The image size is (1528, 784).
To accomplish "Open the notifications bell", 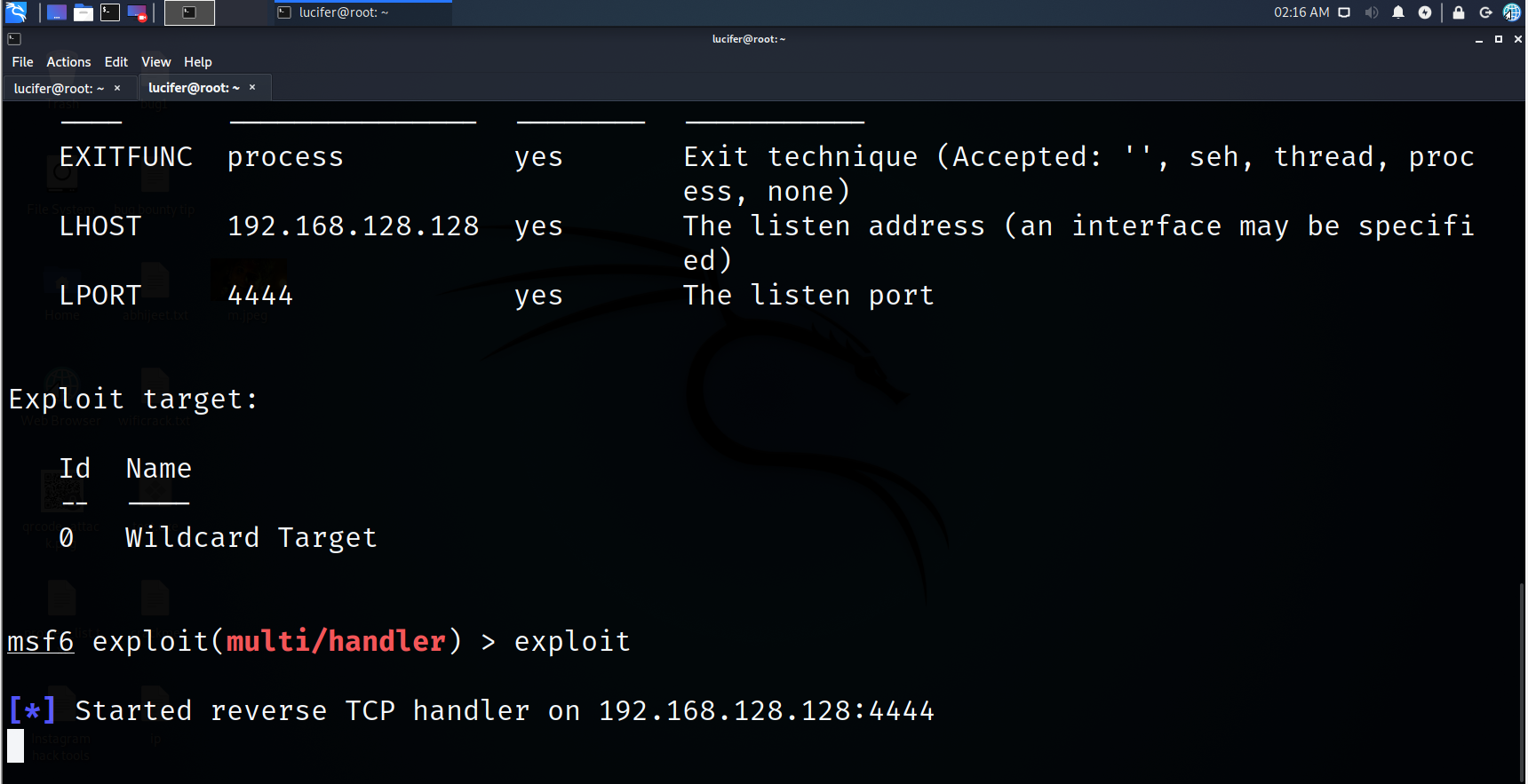I will (1398, 12).
